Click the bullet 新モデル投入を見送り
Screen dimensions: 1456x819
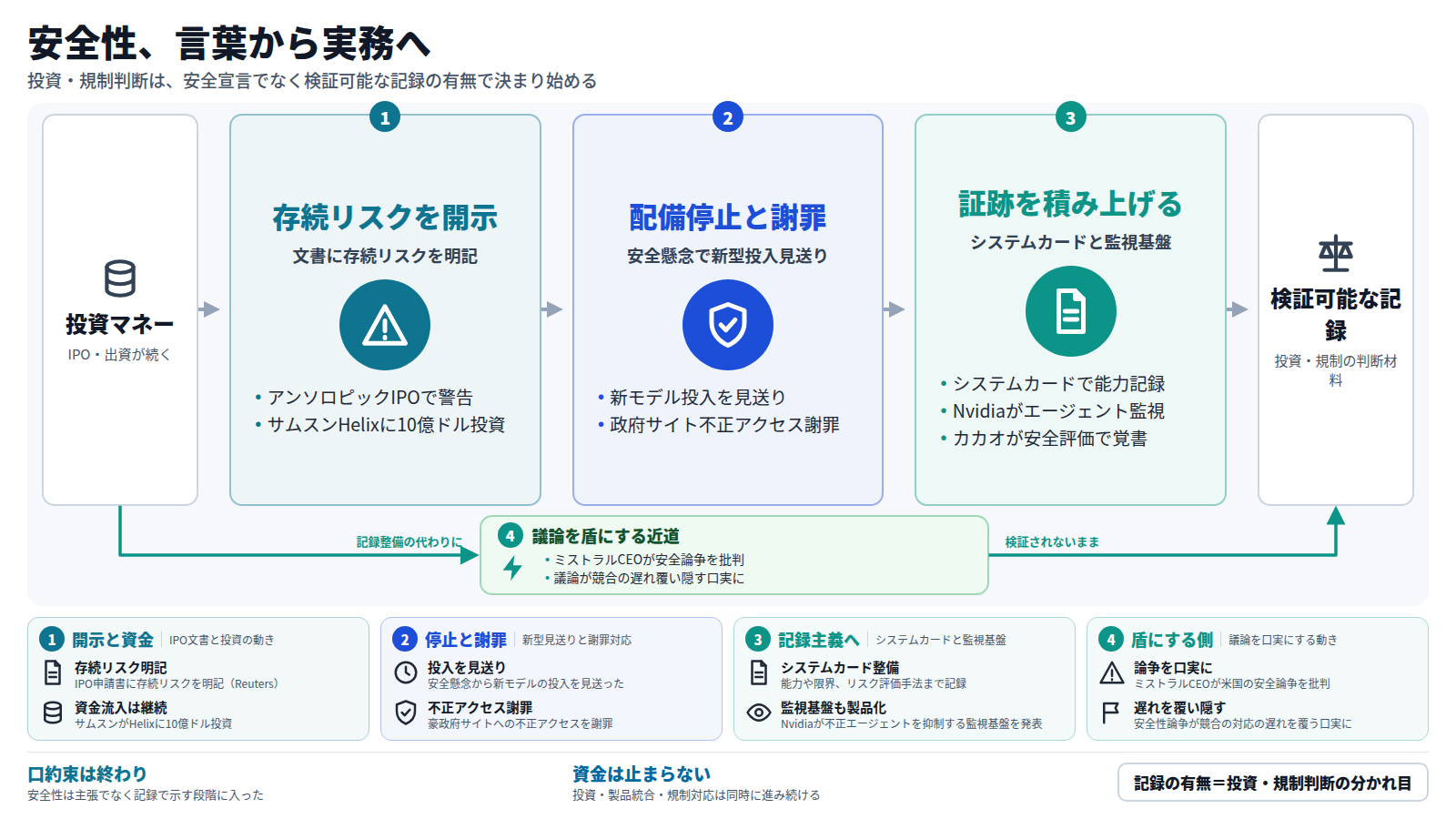point(698,398)
